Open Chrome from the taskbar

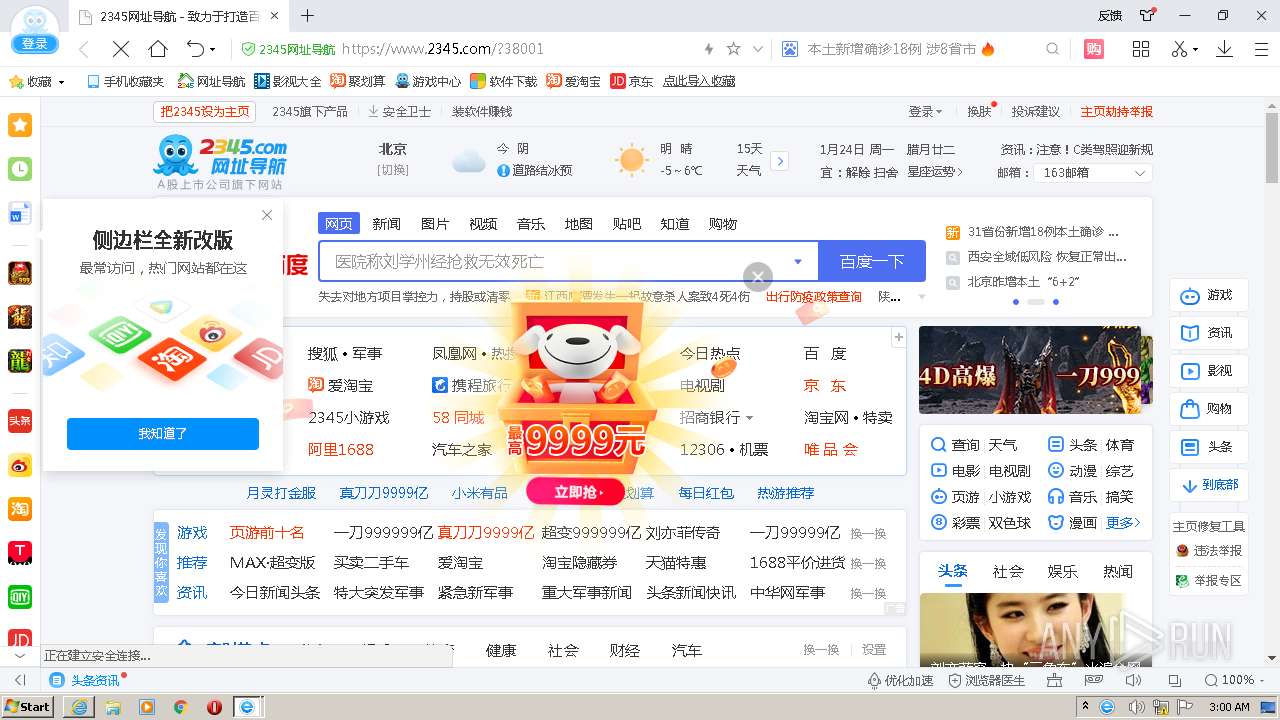pyautogui.click(x=180, y=706)
